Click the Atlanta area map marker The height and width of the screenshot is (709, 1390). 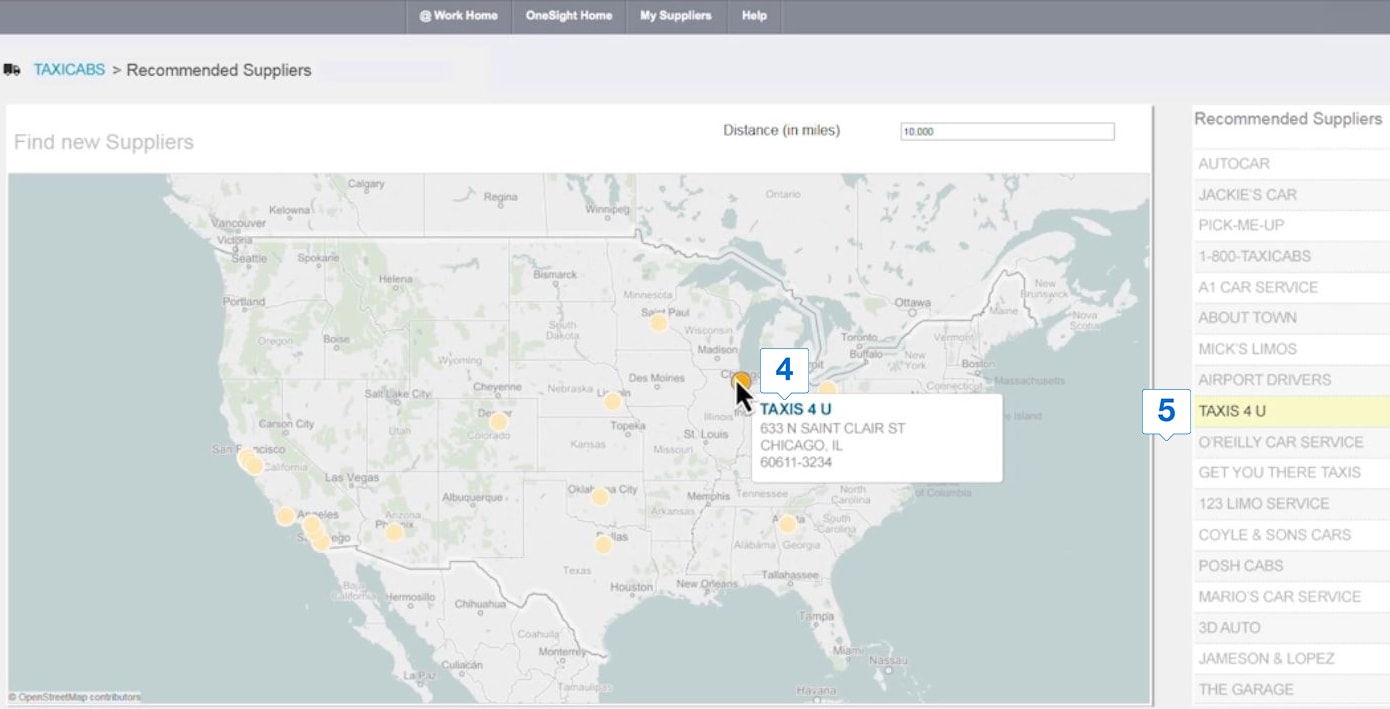click(x=787, y=524)
